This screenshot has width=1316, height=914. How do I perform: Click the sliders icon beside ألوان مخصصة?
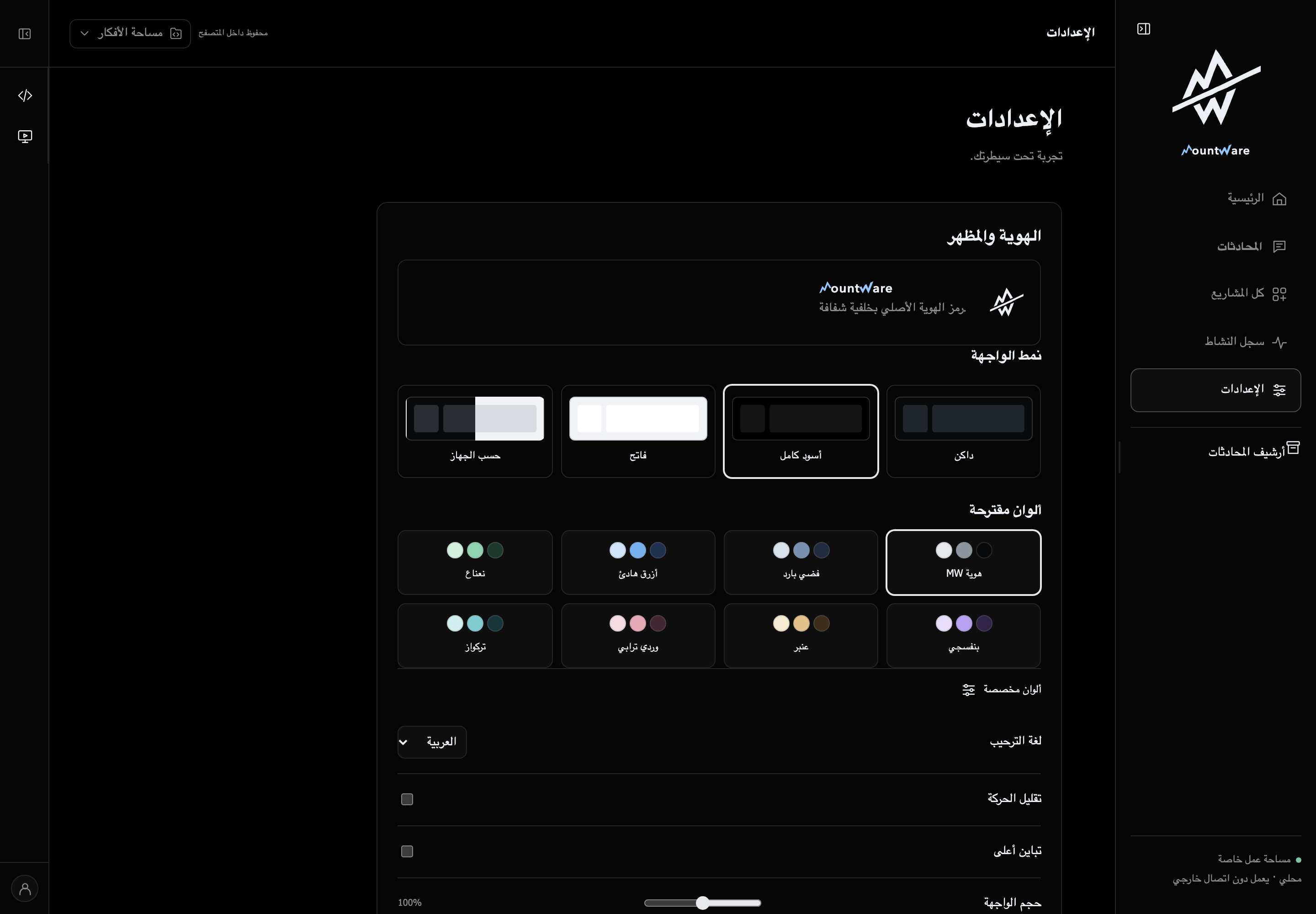968,690
